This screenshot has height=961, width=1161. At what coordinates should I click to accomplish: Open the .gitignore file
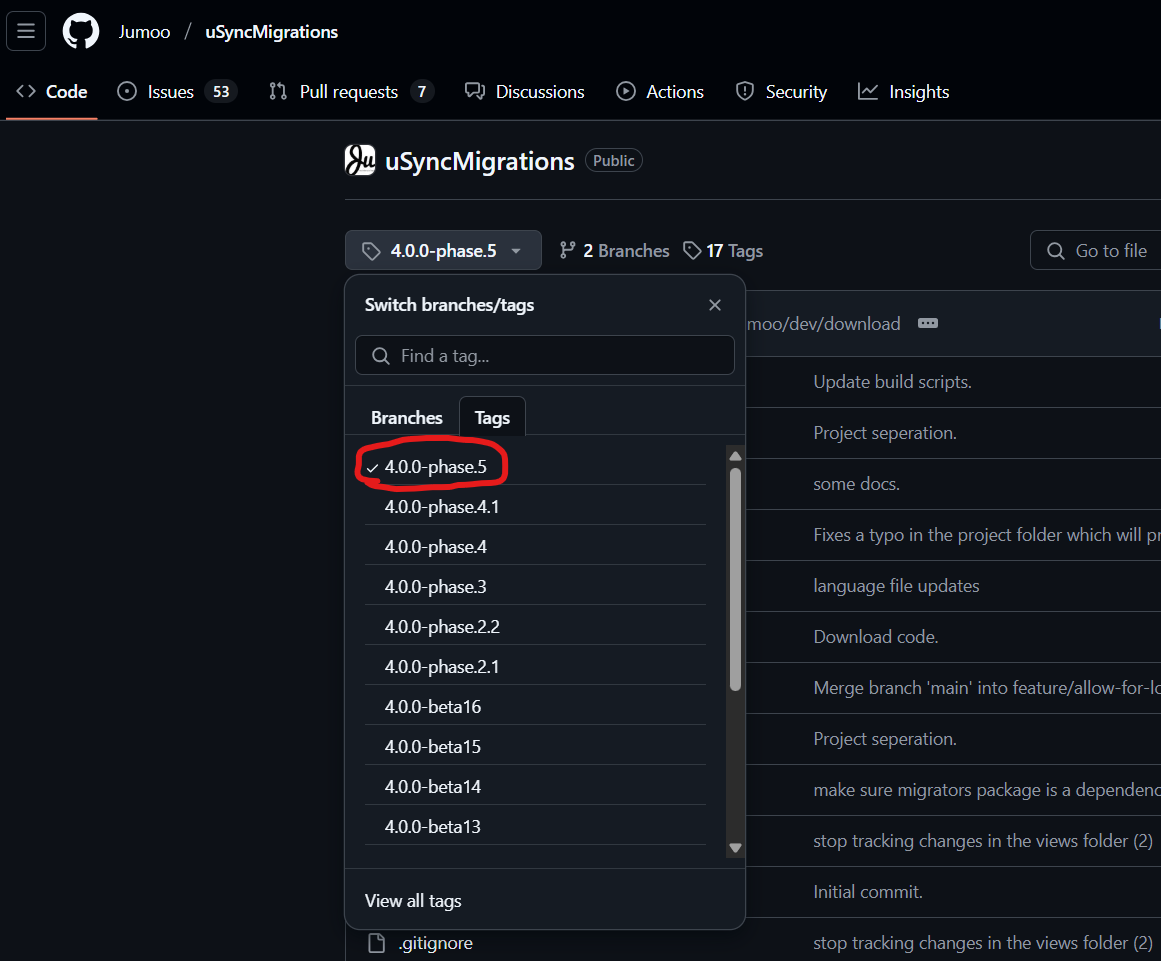coord(435,943)
